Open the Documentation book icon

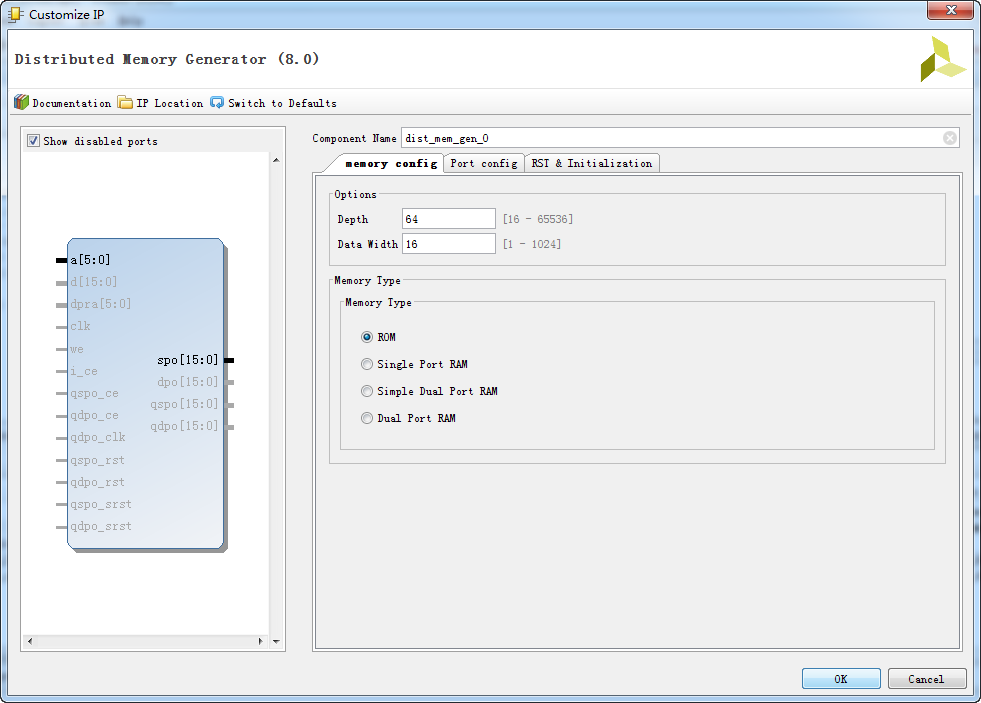21,102
